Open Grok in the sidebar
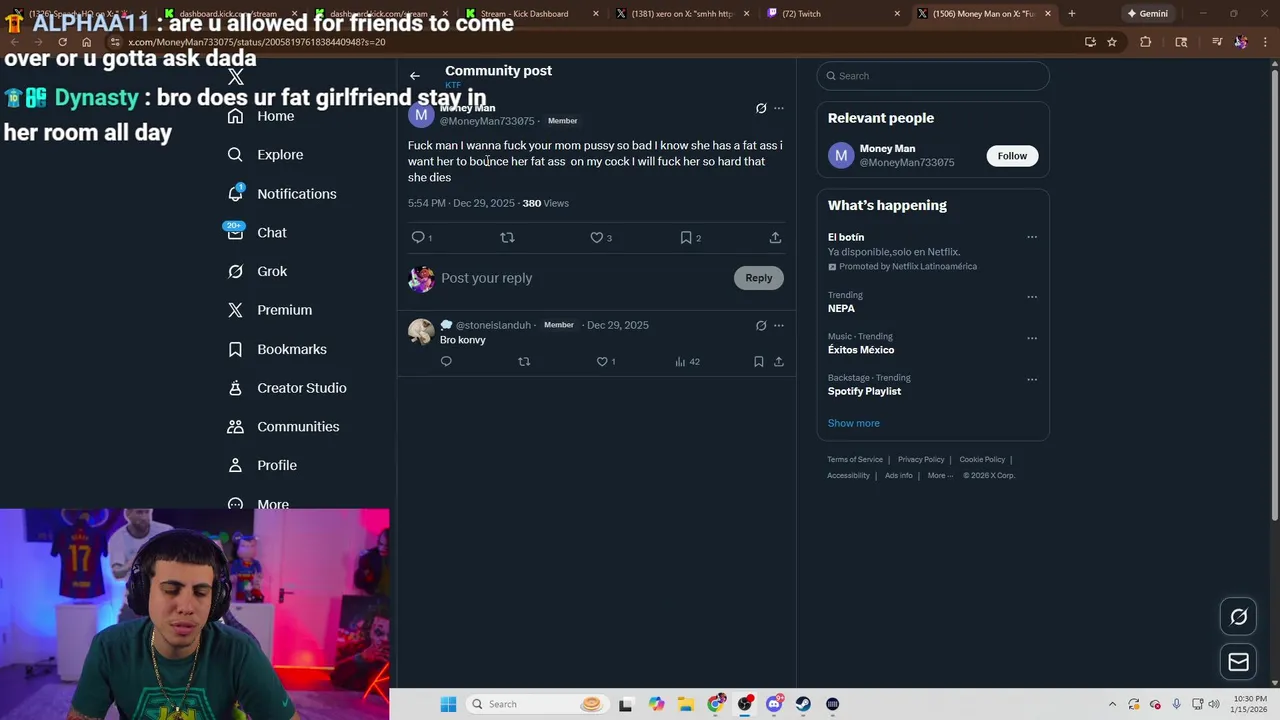The image size is (1280, 720). [x=257, y=272]
